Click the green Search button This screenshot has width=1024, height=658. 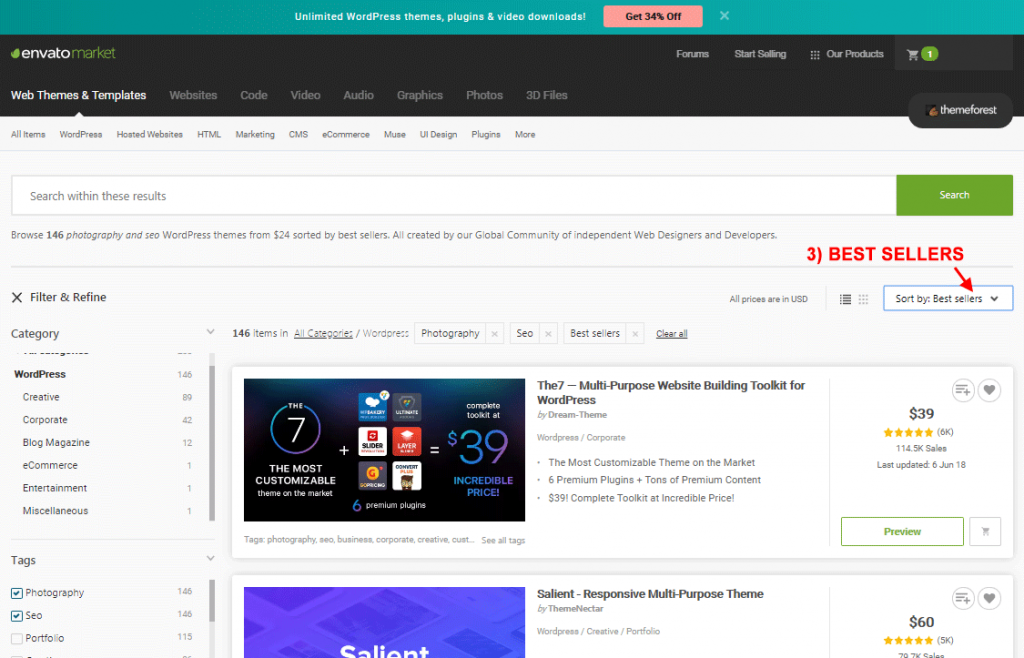click(x=954, y=195)
